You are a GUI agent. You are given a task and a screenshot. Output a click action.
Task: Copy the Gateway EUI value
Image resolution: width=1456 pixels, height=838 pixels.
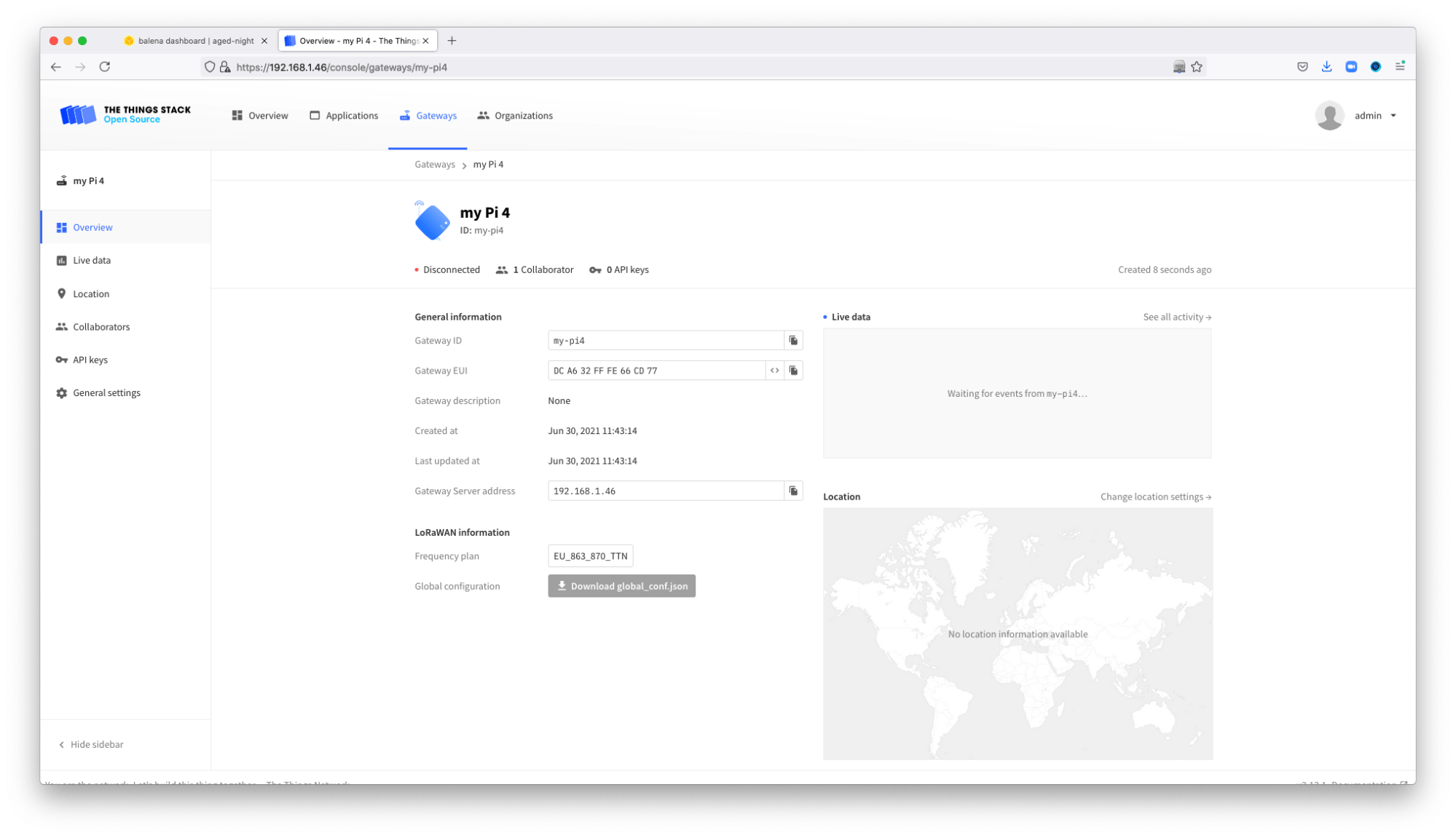point(793,371)
